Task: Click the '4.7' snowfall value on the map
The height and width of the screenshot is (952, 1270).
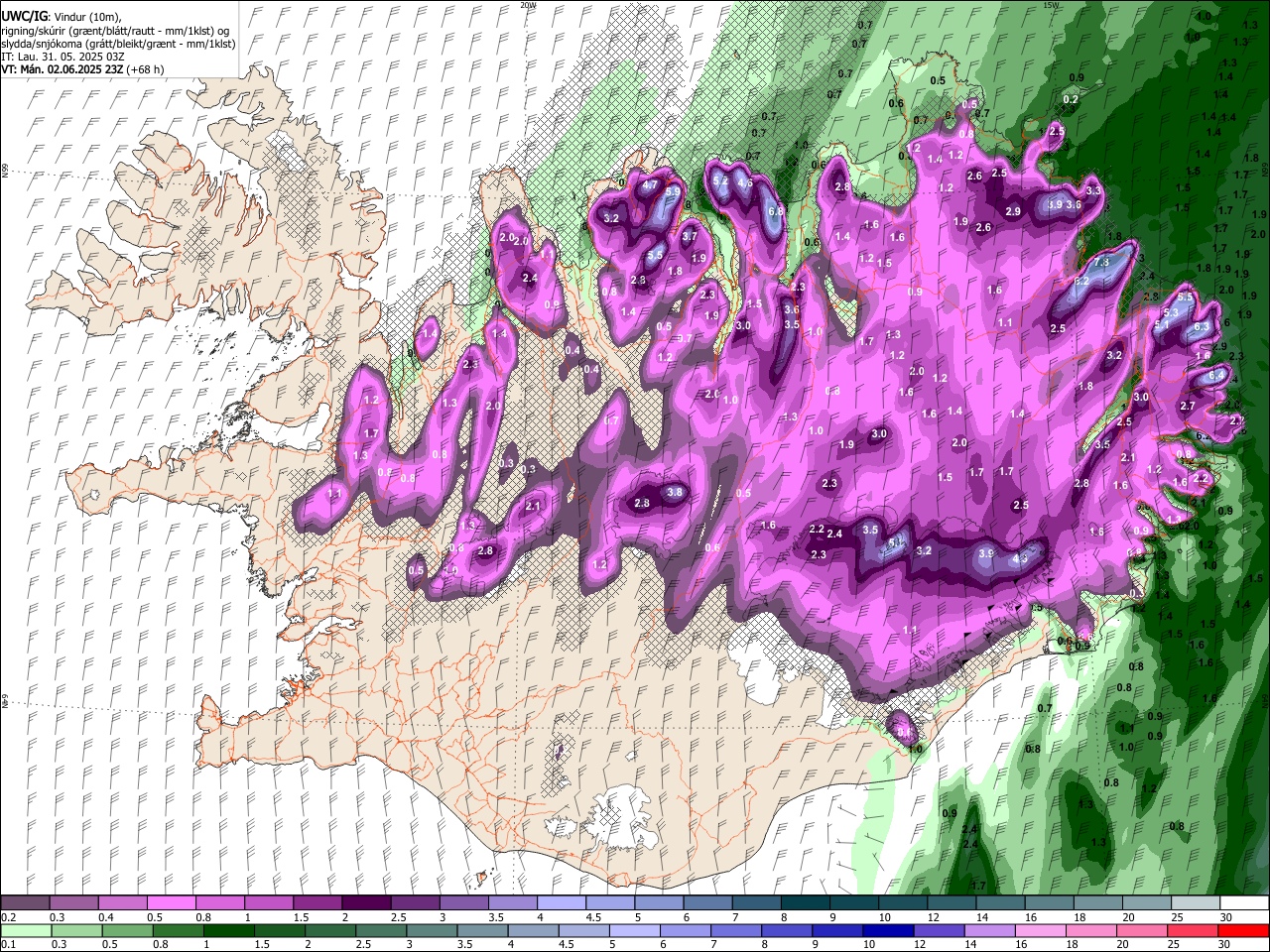Action: [651, 184]
